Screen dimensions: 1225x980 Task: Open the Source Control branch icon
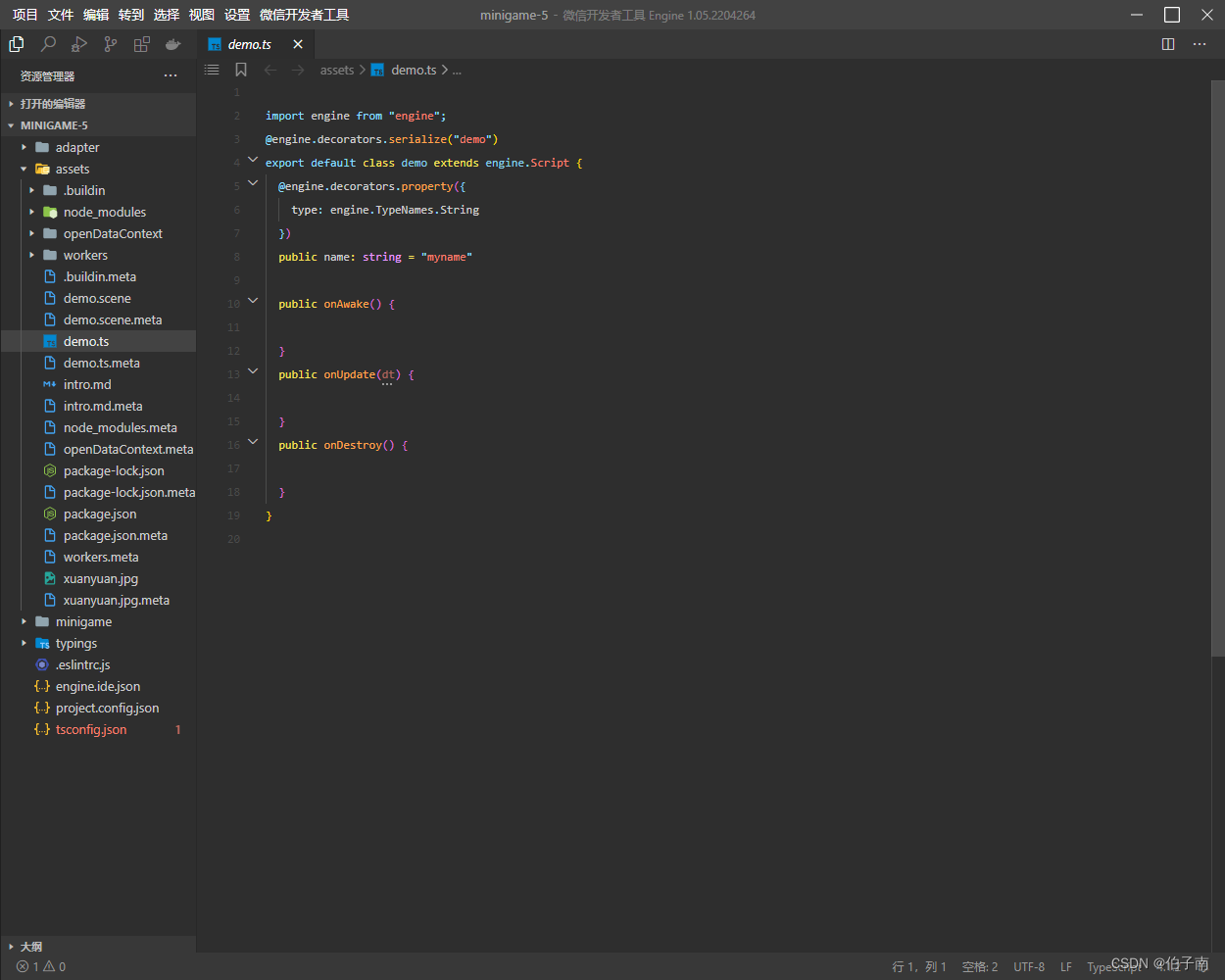click(x=111, y=44)
